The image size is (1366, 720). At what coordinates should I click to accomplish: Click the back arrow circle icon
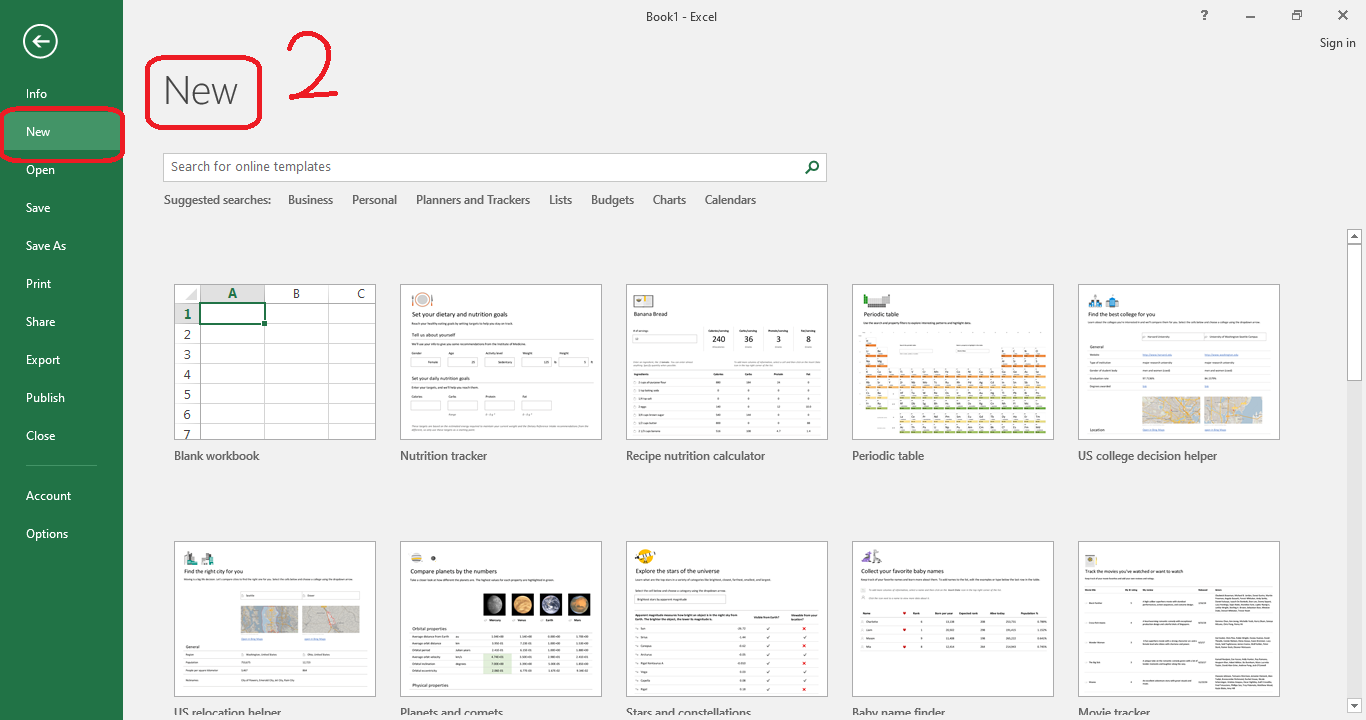point(41,41)
